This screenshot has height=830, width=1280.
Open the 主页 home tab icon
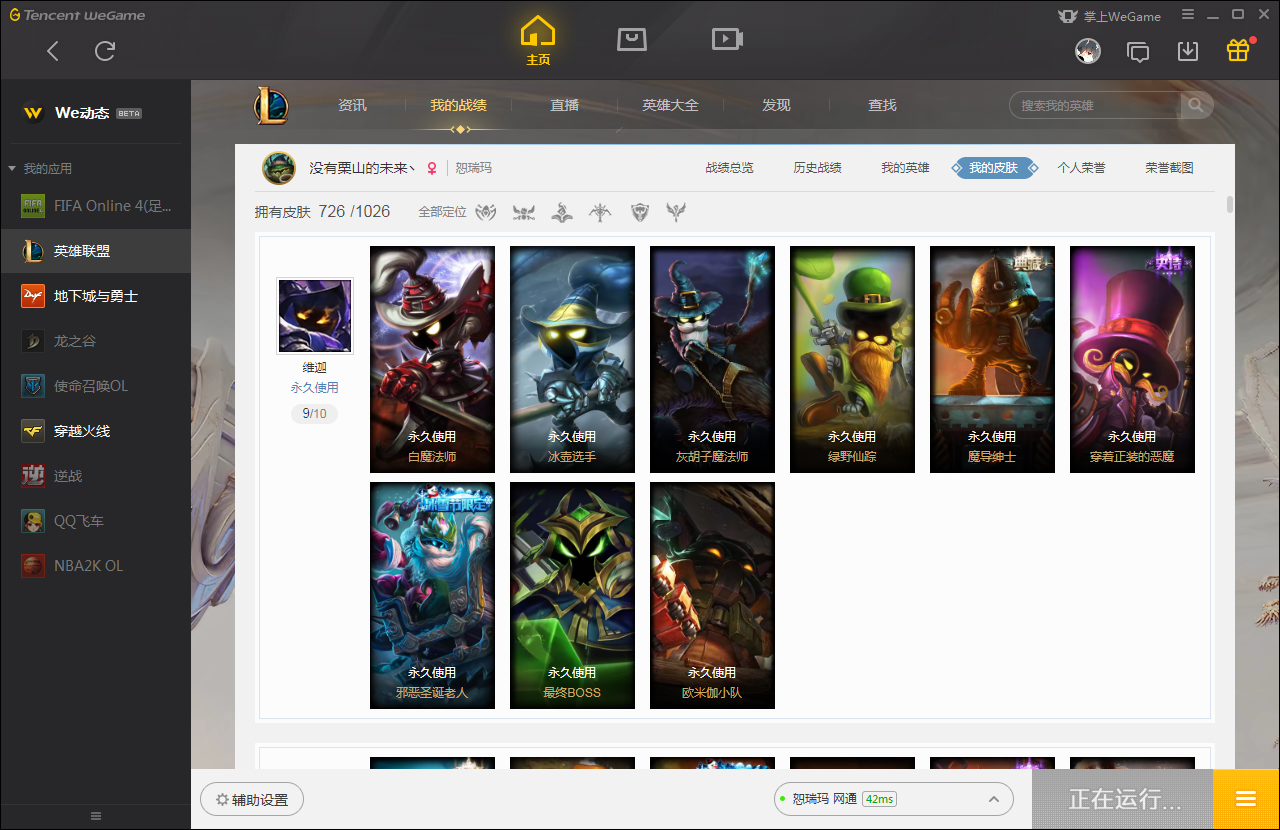coord(538,41)
